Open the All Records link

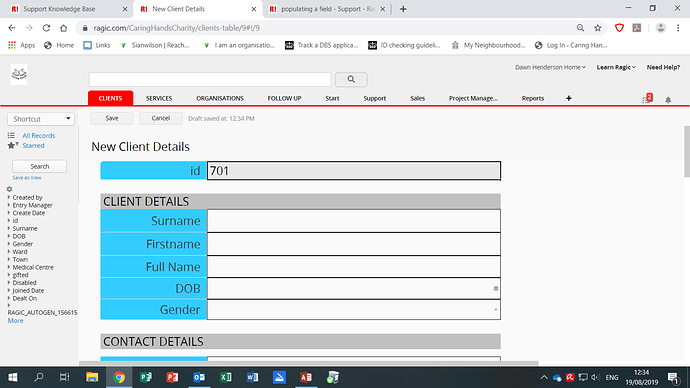(39, 135)
